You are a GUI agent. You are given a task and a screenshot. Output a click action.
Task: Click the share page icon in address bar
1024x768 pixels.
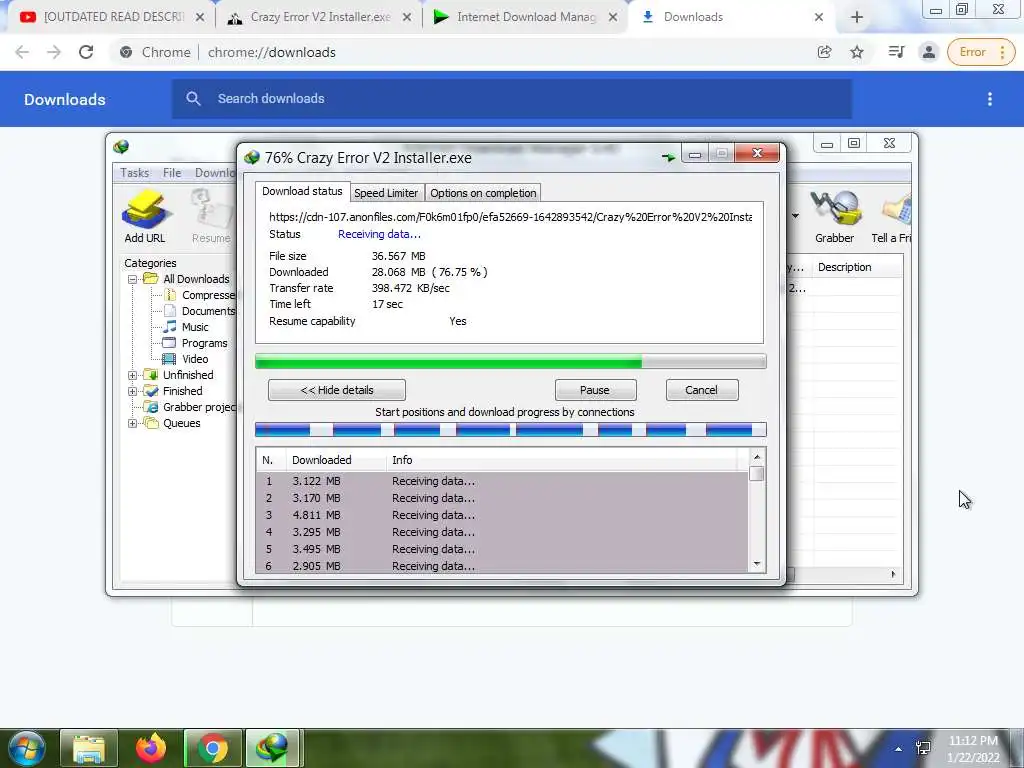tap(825, 52)
